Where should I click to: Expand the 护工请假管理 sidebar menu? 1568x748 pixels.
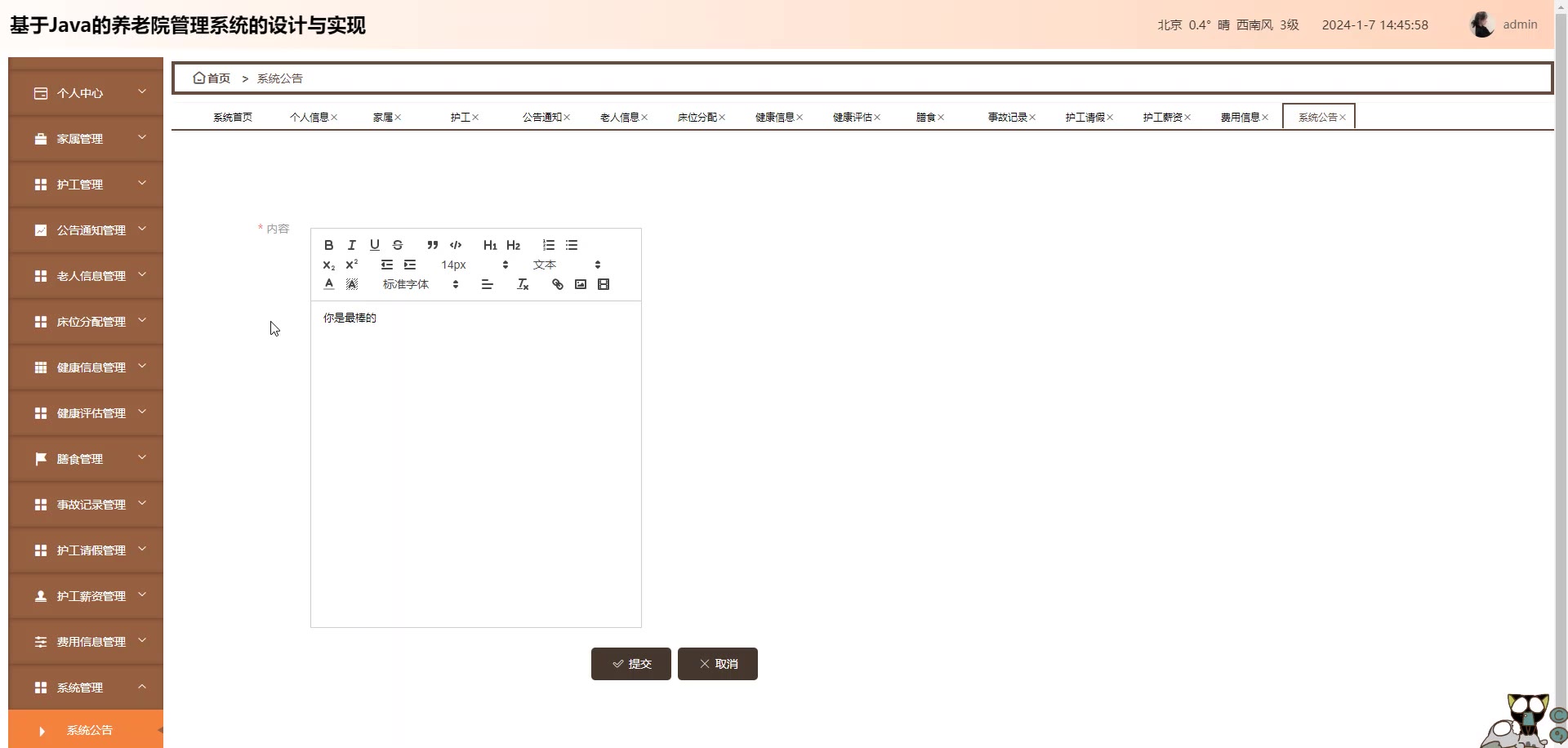86,550
